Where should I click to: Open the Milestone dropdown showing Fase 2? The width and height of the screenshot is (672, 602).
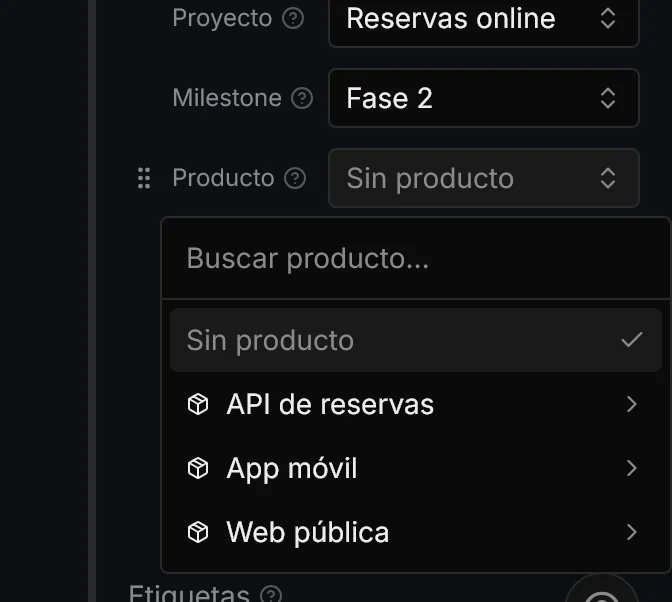click(484, 98)
